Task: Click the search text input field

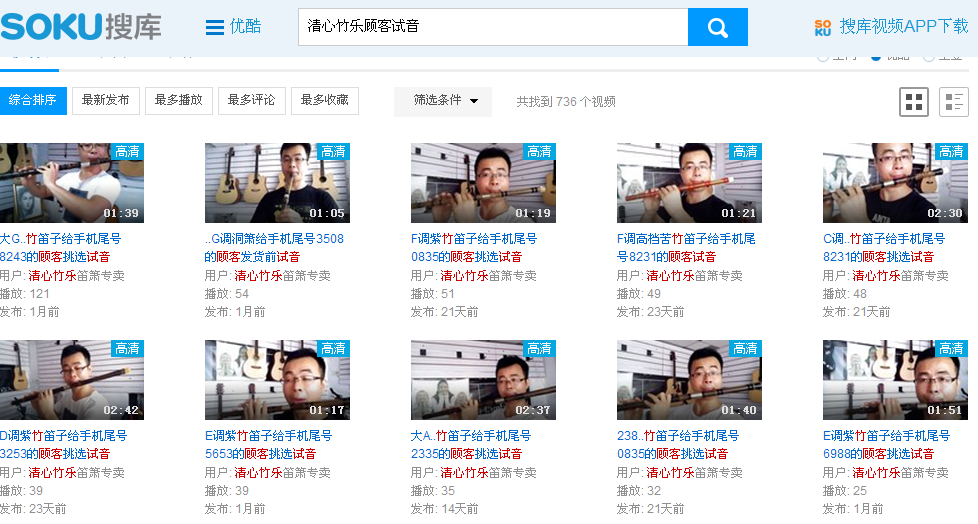Action: [x=492, y=27]
